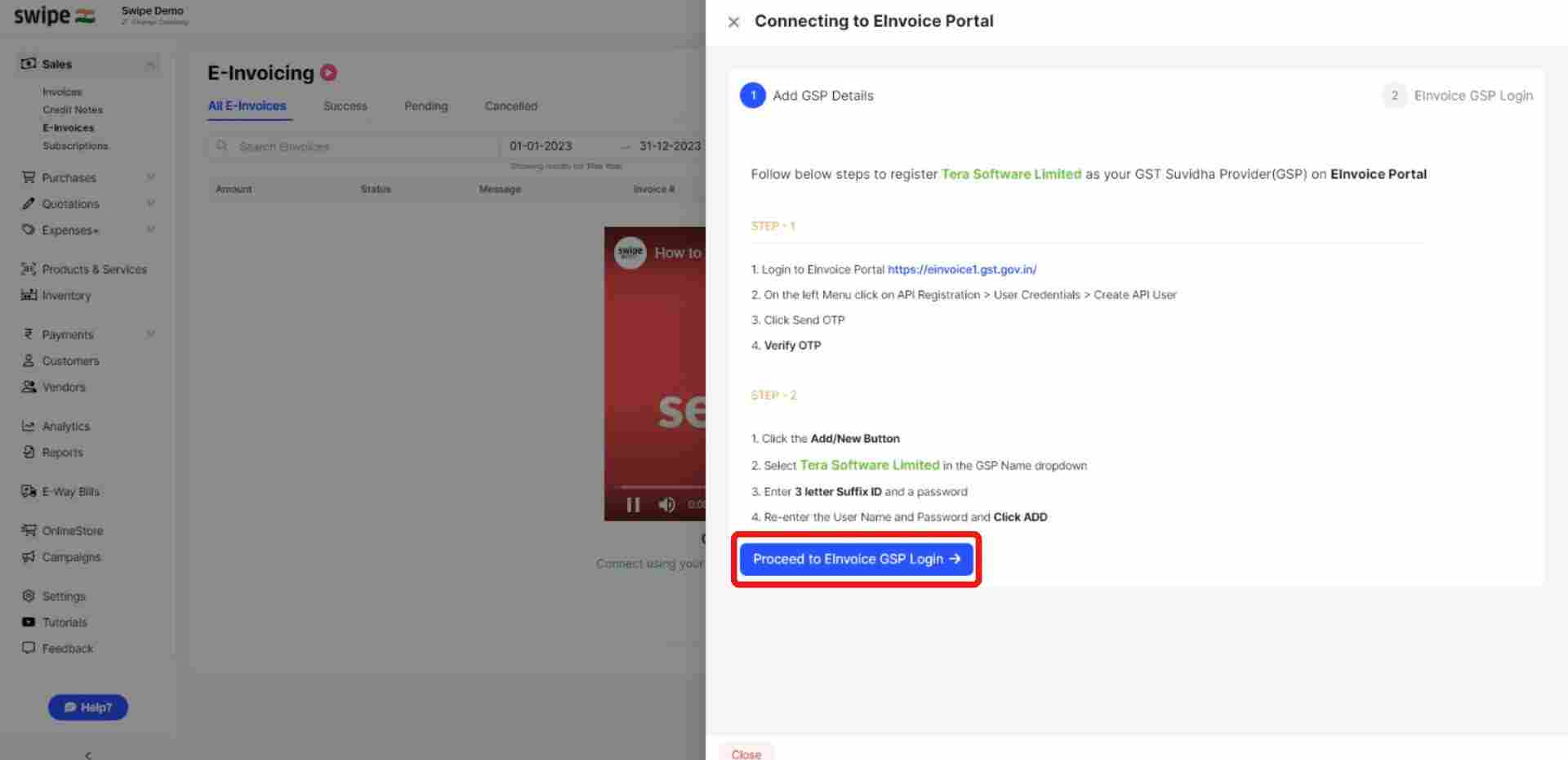1568x760 pixels.
Task: Click Proceed to EInvoice GSP Login button
Action: pos(856,559)
